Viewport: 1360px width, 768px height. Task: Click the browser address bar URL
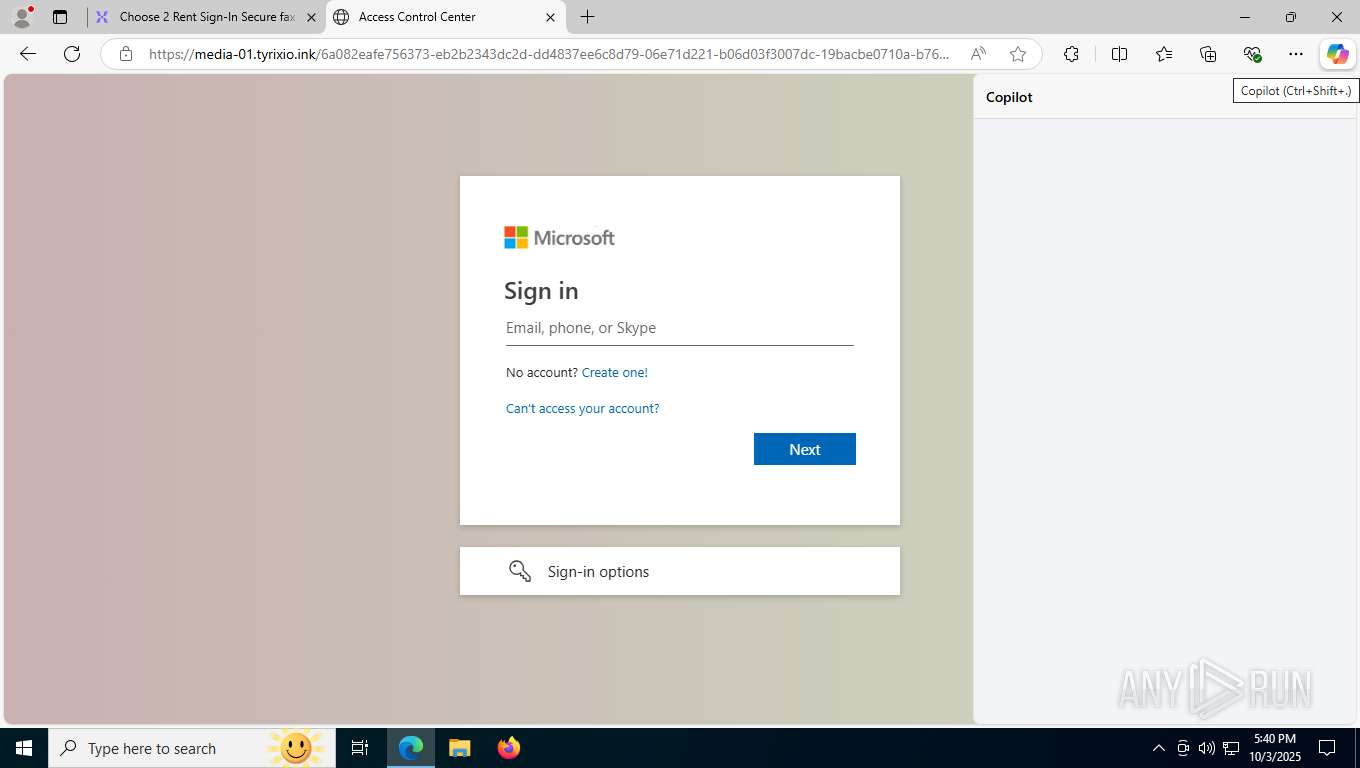click(549, 54)
